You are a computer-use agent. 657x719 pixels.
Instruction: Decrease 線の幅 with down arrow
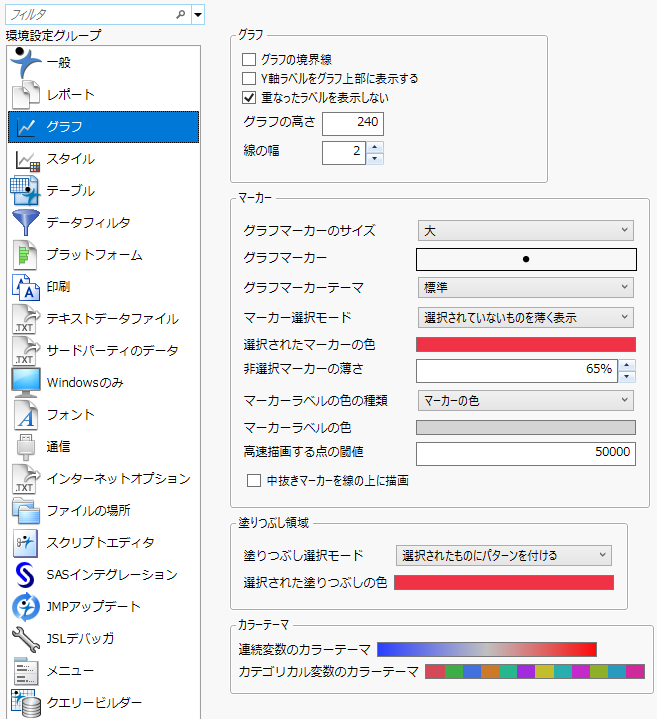375,159
